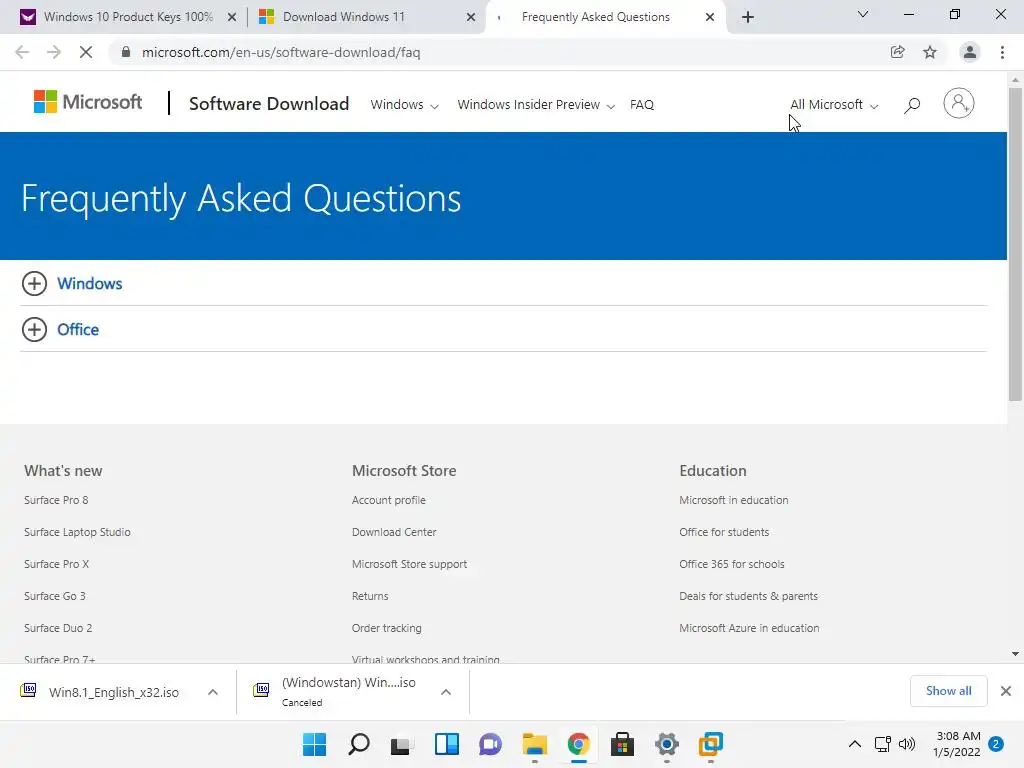This screenshot has height=768, width=1024.
Task: Click the browser forward arrow
Action: 54,52
